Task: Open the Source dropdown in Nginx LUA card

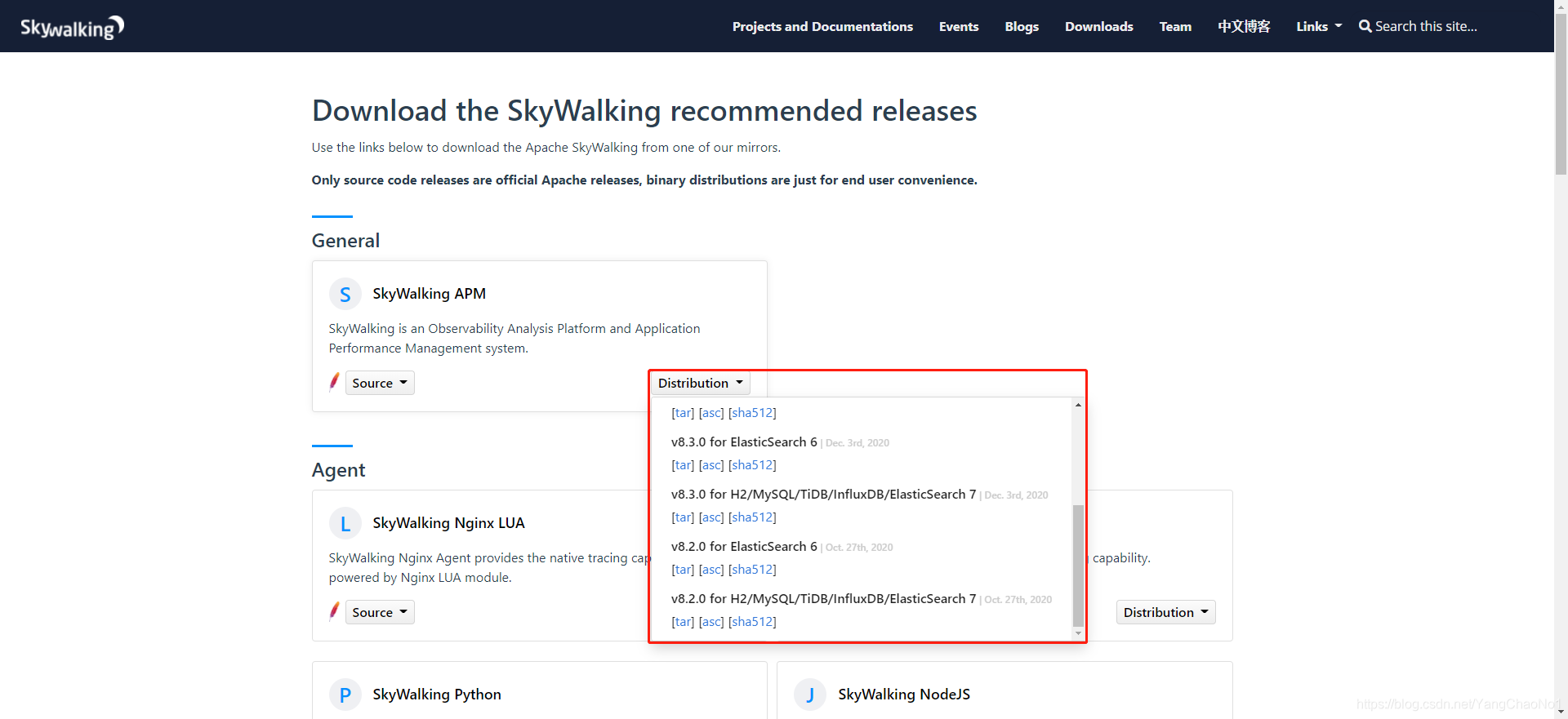Action: click(x=380, y=612)
